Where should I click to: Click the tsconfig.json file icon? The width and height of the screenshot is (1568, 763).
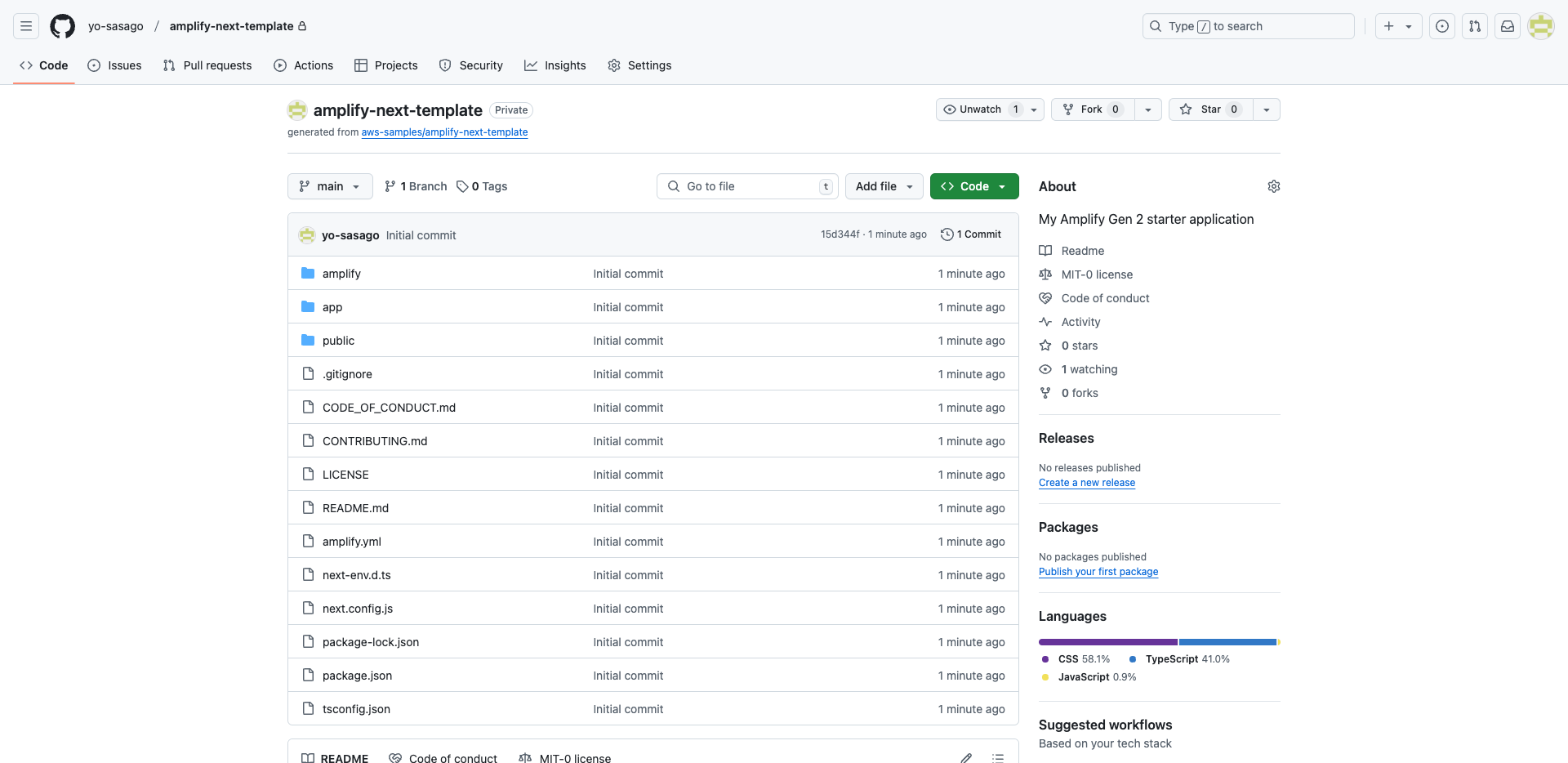pyautogui.click(x=308, y=708)
